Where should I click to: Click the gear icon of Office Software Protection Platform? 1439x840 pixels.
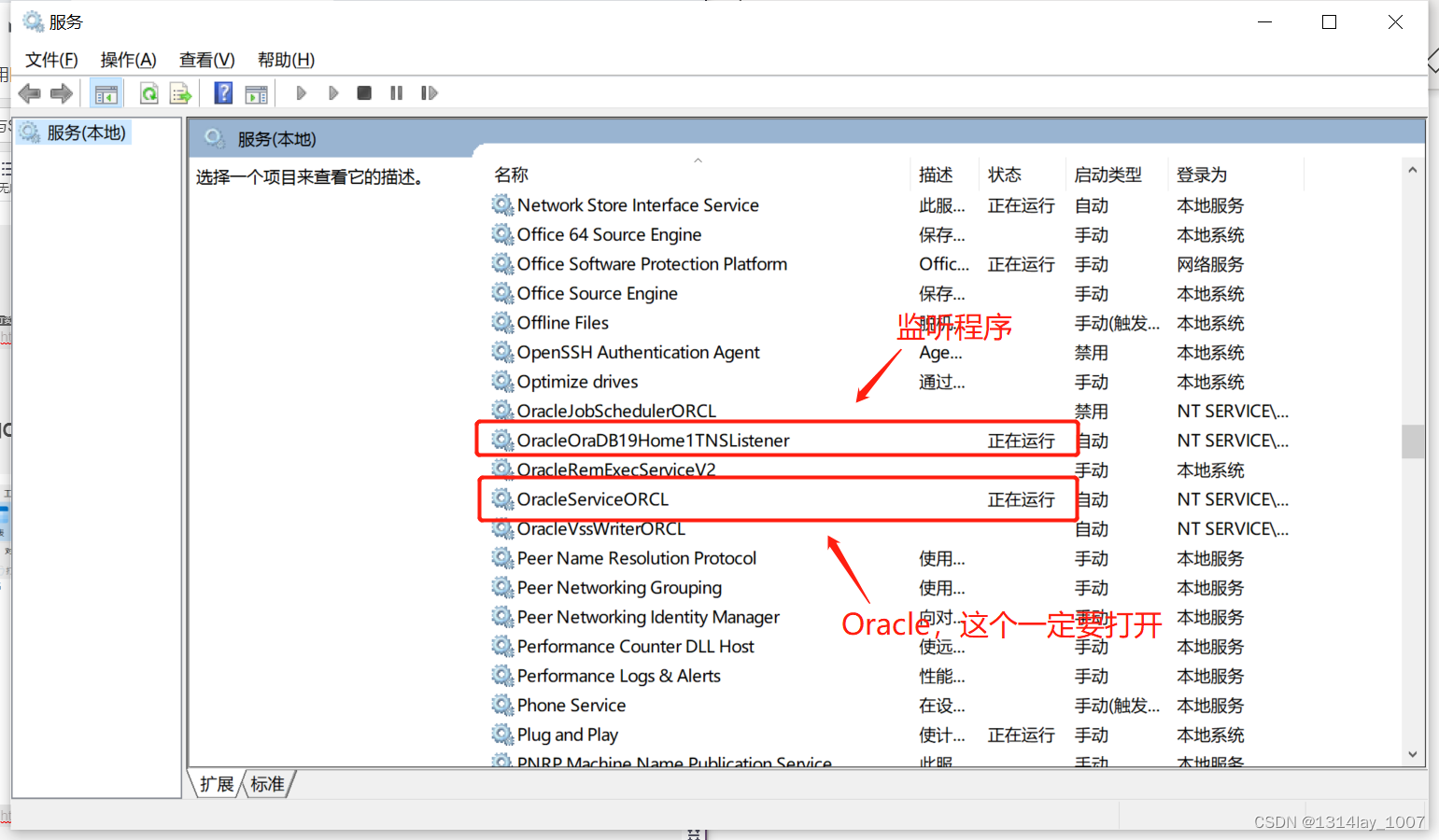[x=503, y=263]
